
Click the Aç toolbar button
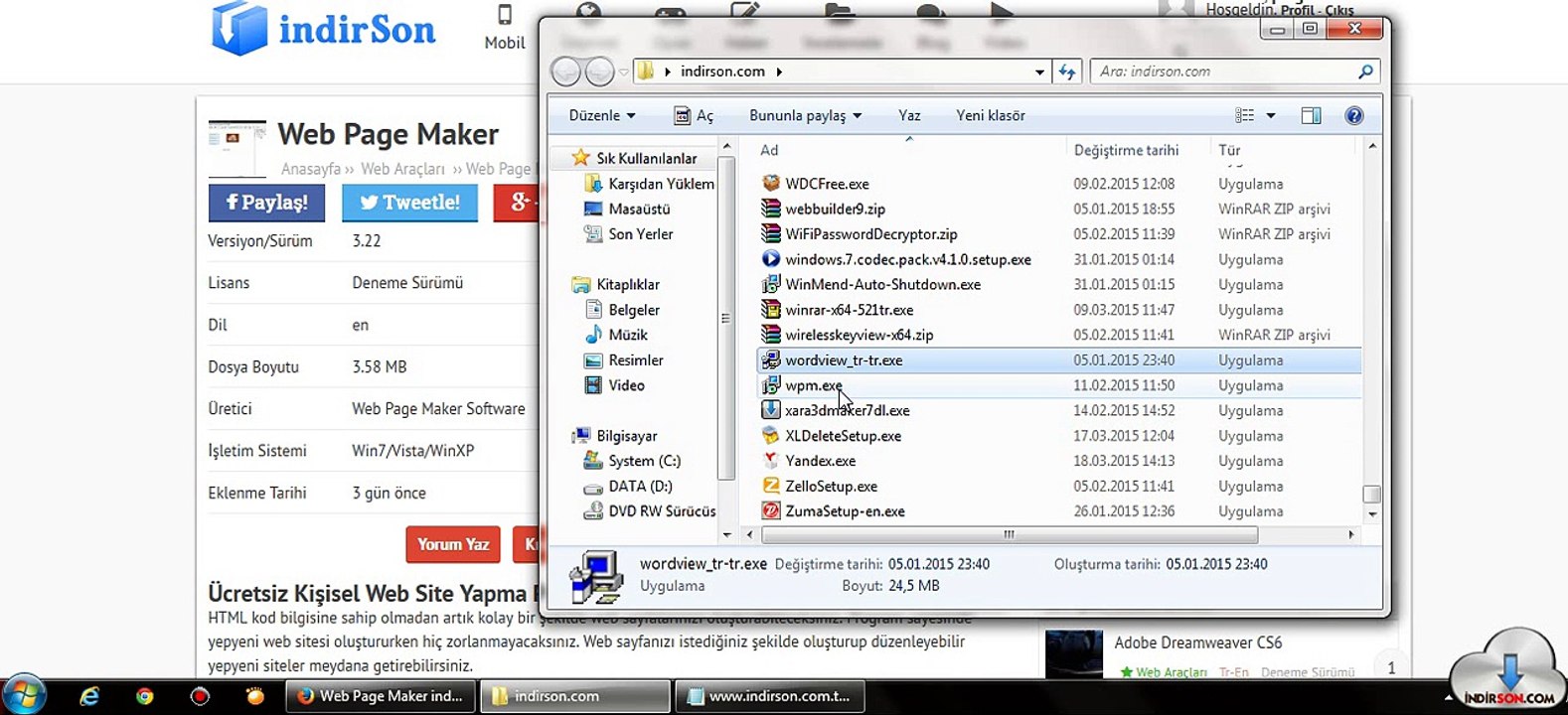[x=694, y=116]
